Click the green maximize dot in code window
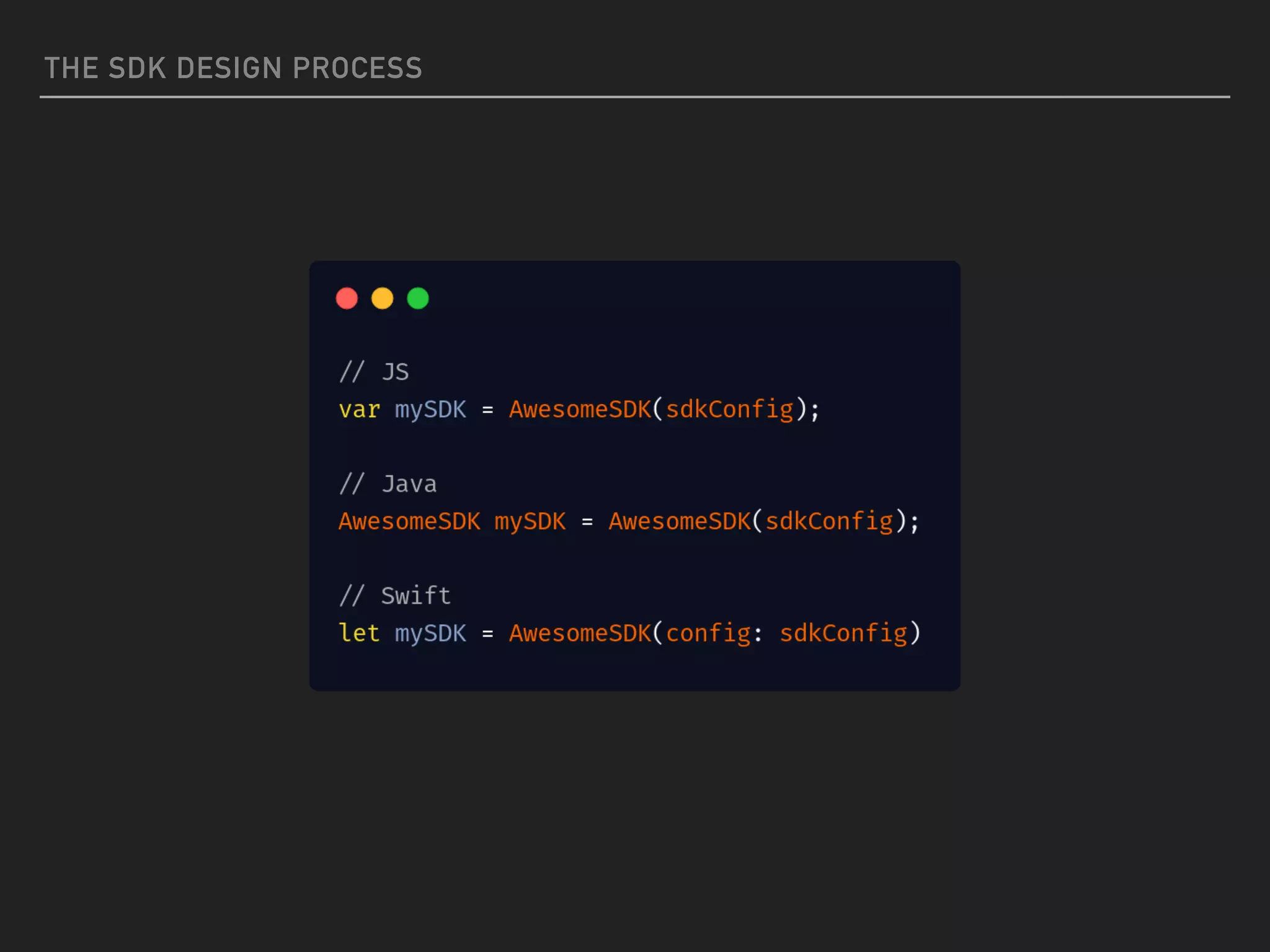This screenshot has width=1270, height=952. pos(418,298)
